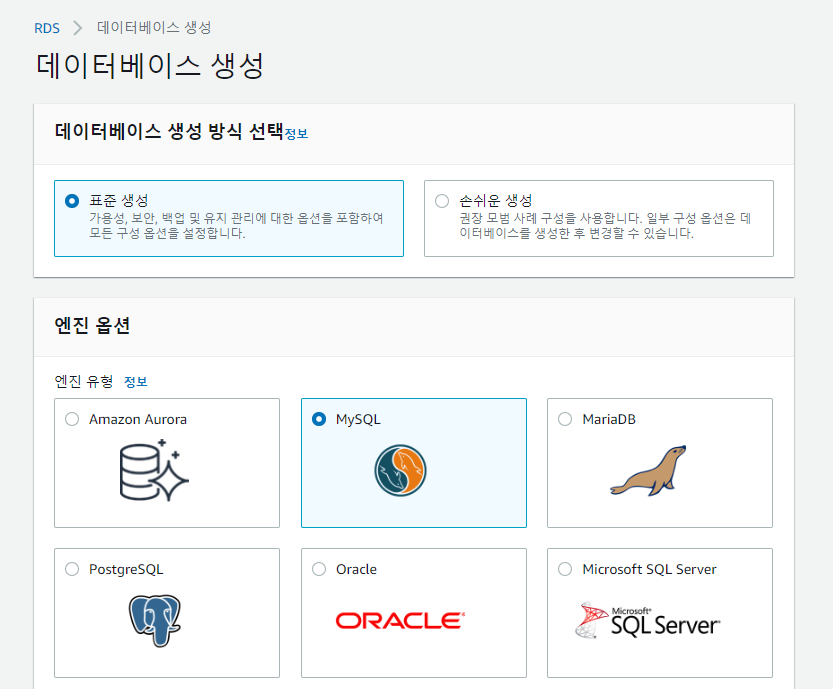Click the PostgreSQL label text

[126, 569]
